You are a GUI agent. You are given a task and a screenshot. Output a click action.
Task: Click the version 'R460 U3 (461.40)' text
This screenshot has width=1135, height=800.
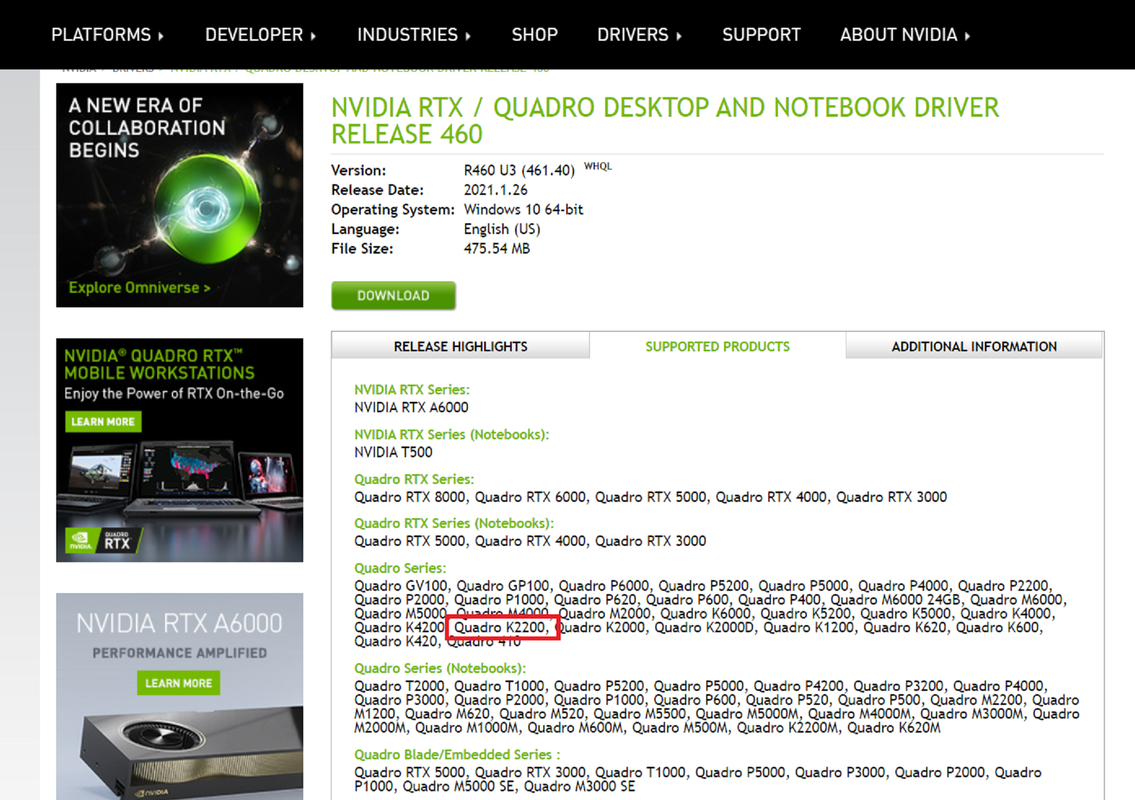519,170
